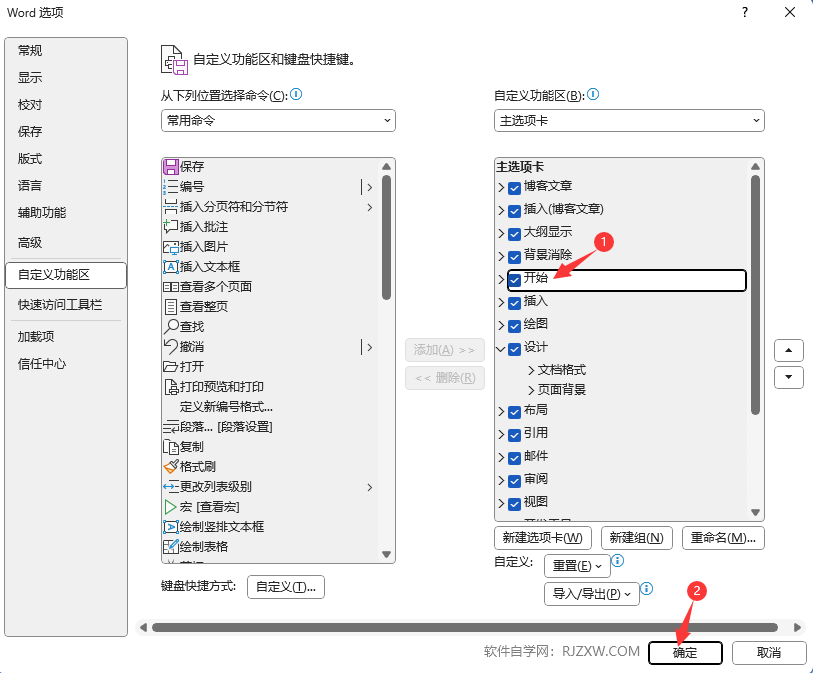Select the 编号 numbering command icon
Screen dimensions: 813x673
coord(171,187)
